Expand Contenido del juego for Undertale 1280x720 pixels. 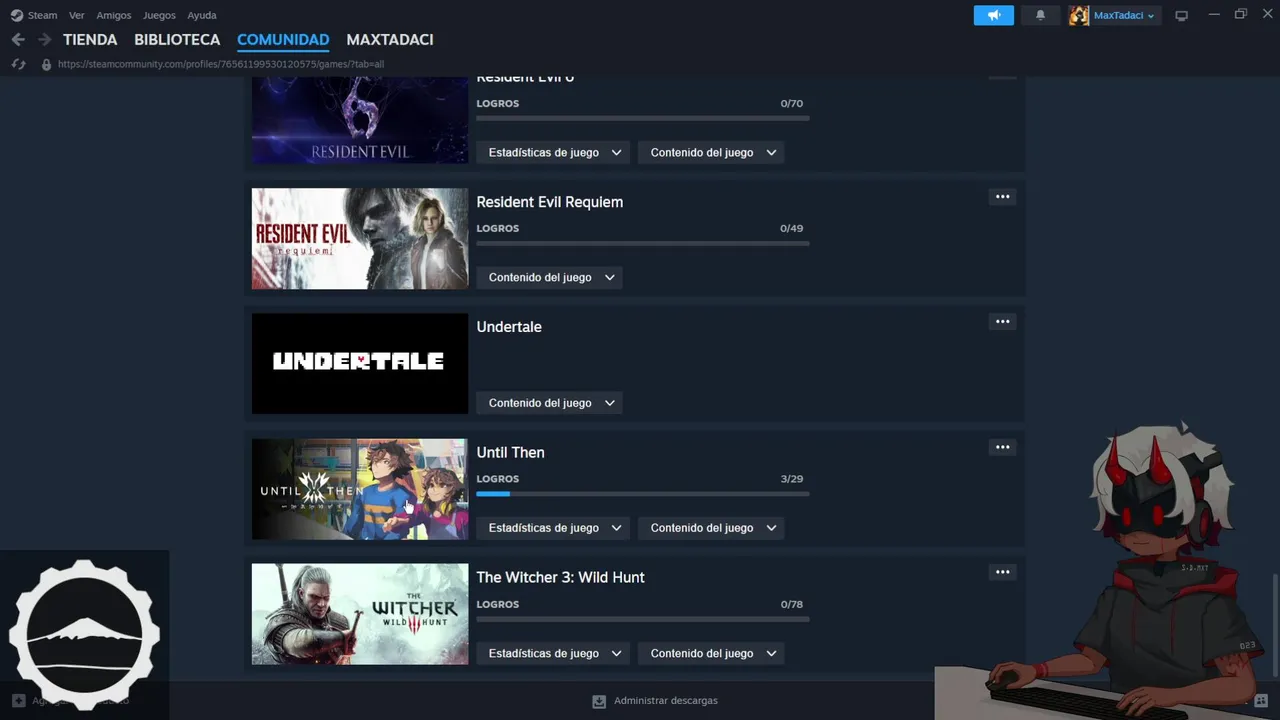(x=549, y=403)
